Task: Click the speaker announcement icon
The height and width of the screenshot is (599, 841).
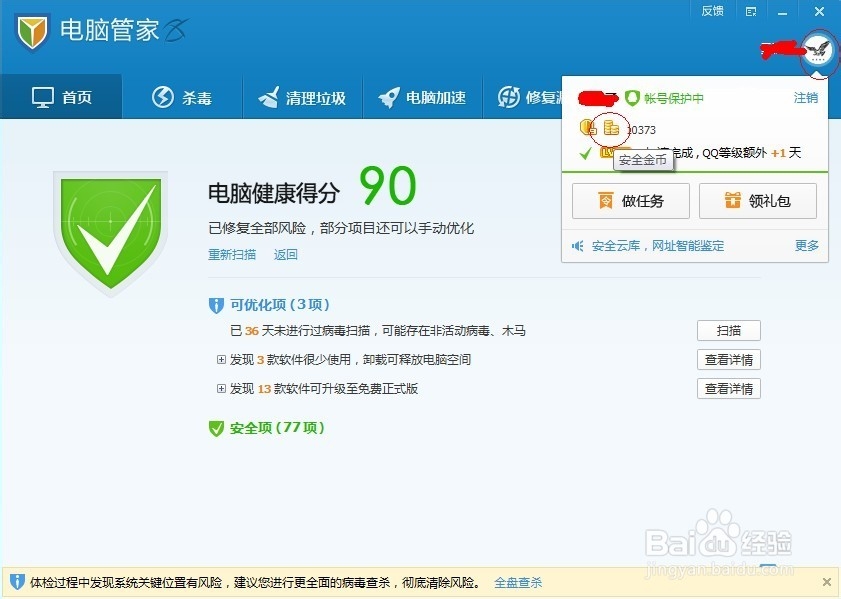Action: (578, 246)
